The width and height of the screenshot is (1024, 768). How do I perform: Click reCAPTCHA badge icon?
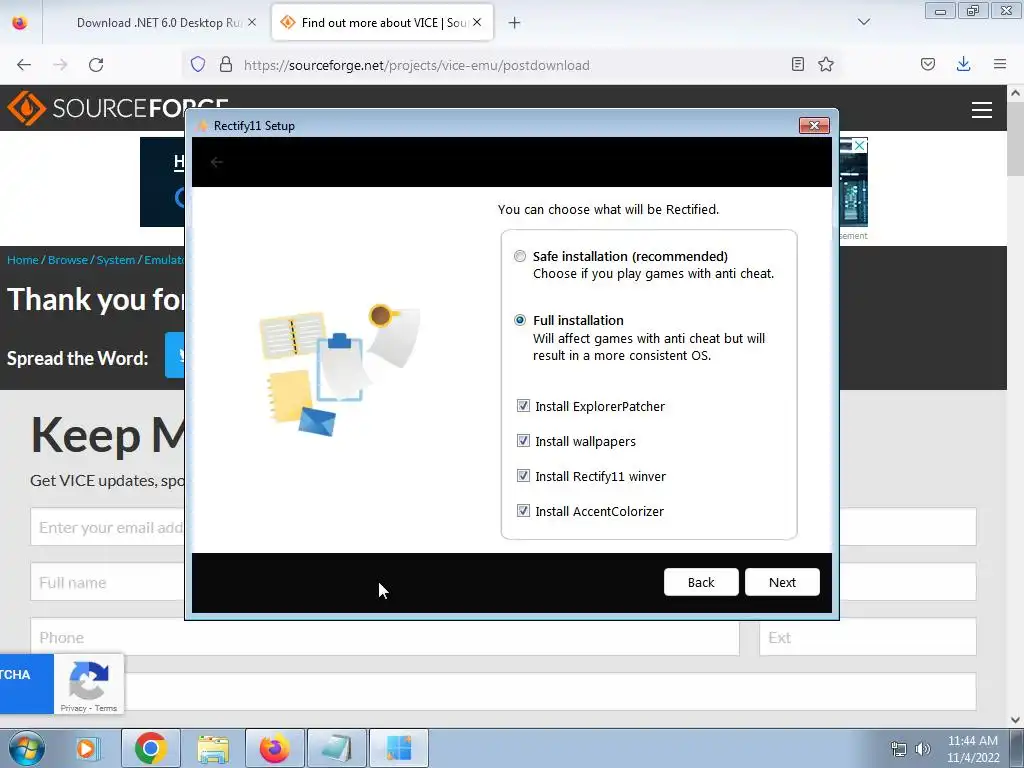[89, 680]
